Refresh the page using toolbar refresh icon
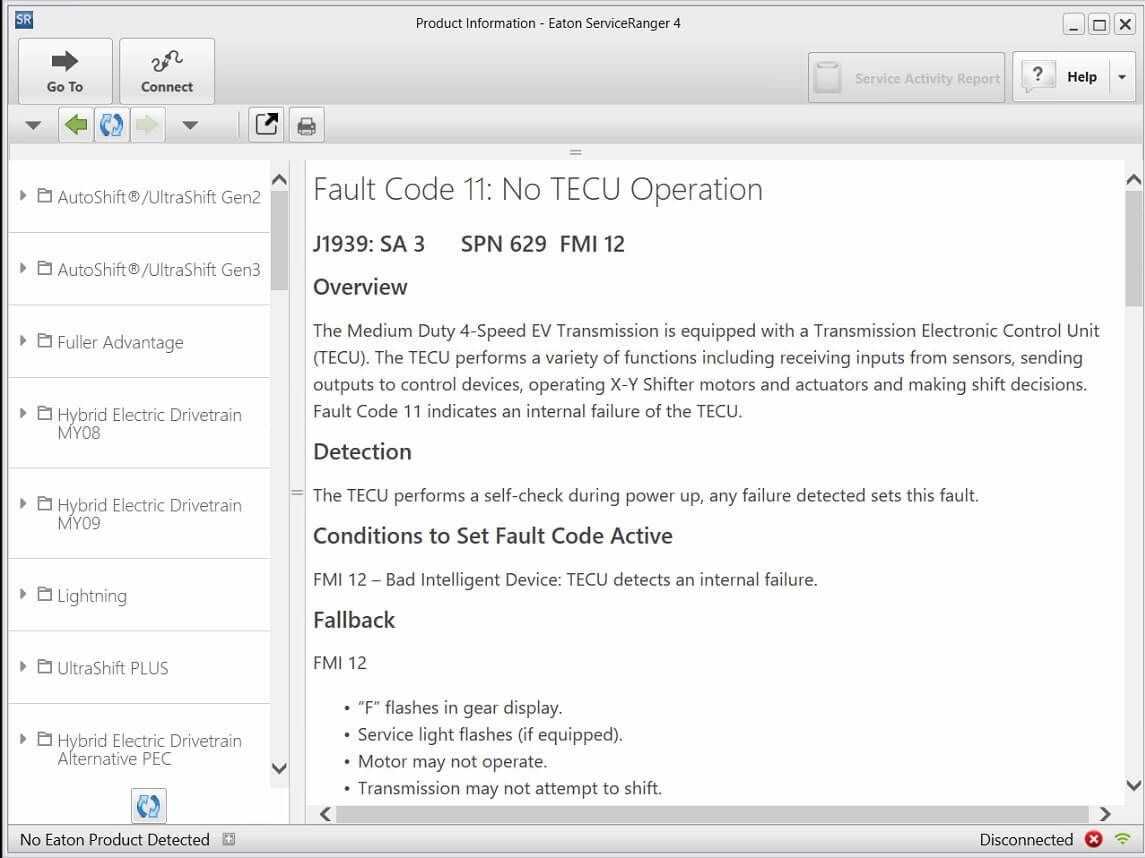 point(111,125)
